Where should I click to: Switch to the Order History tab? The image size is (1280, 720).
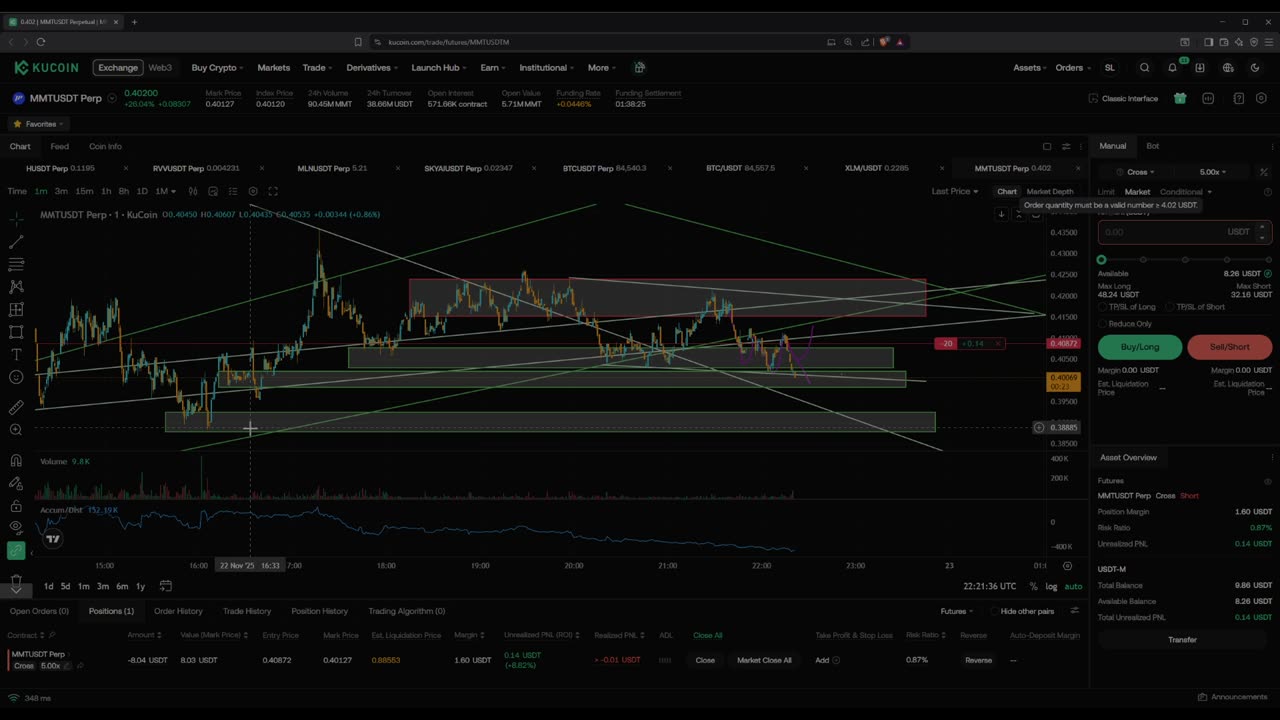(178, 611)
